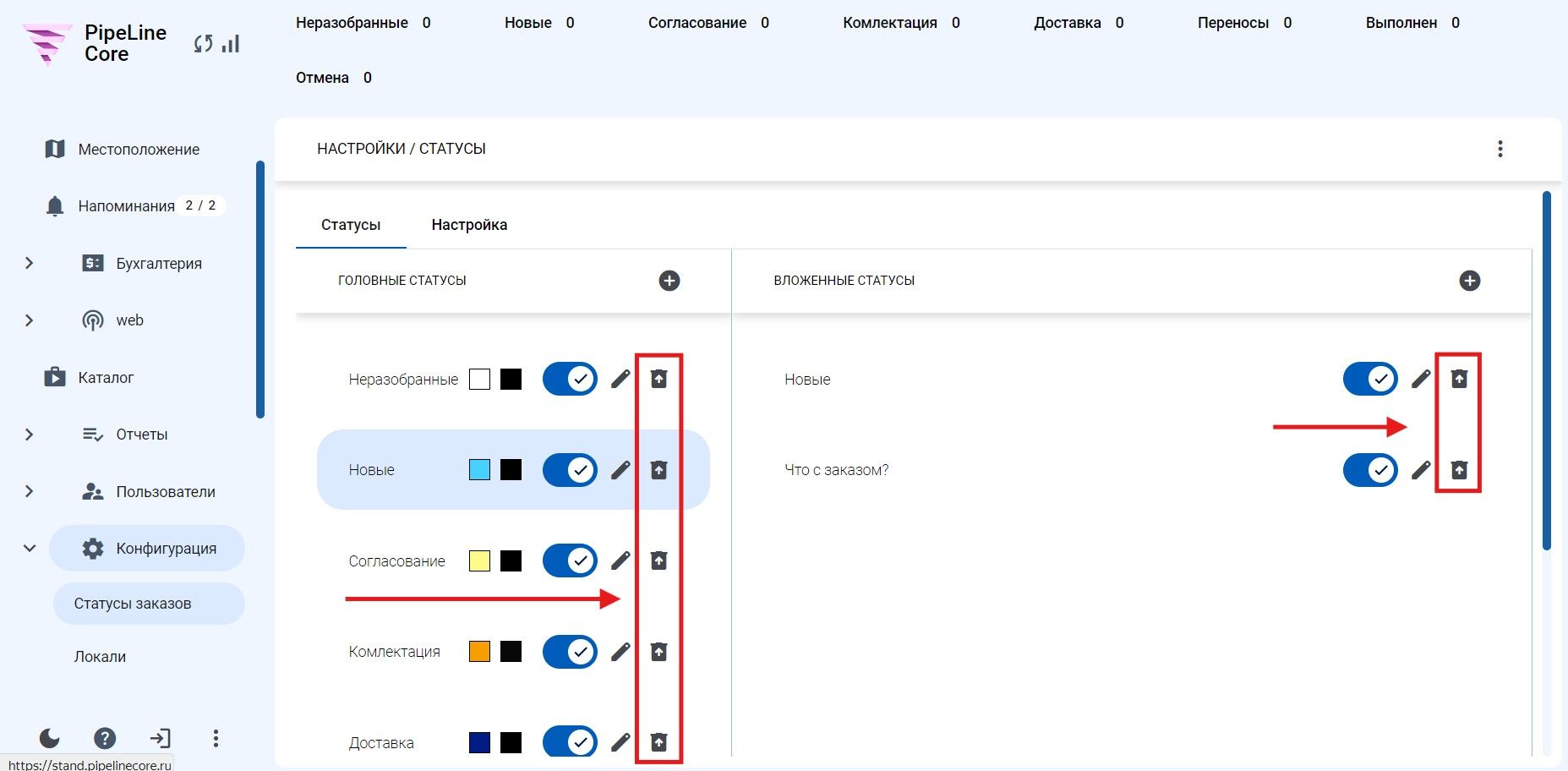This screenshot has height=771, width=1568.
Task: Open the three-dot menu in settings header
Action: (1500, 149)
